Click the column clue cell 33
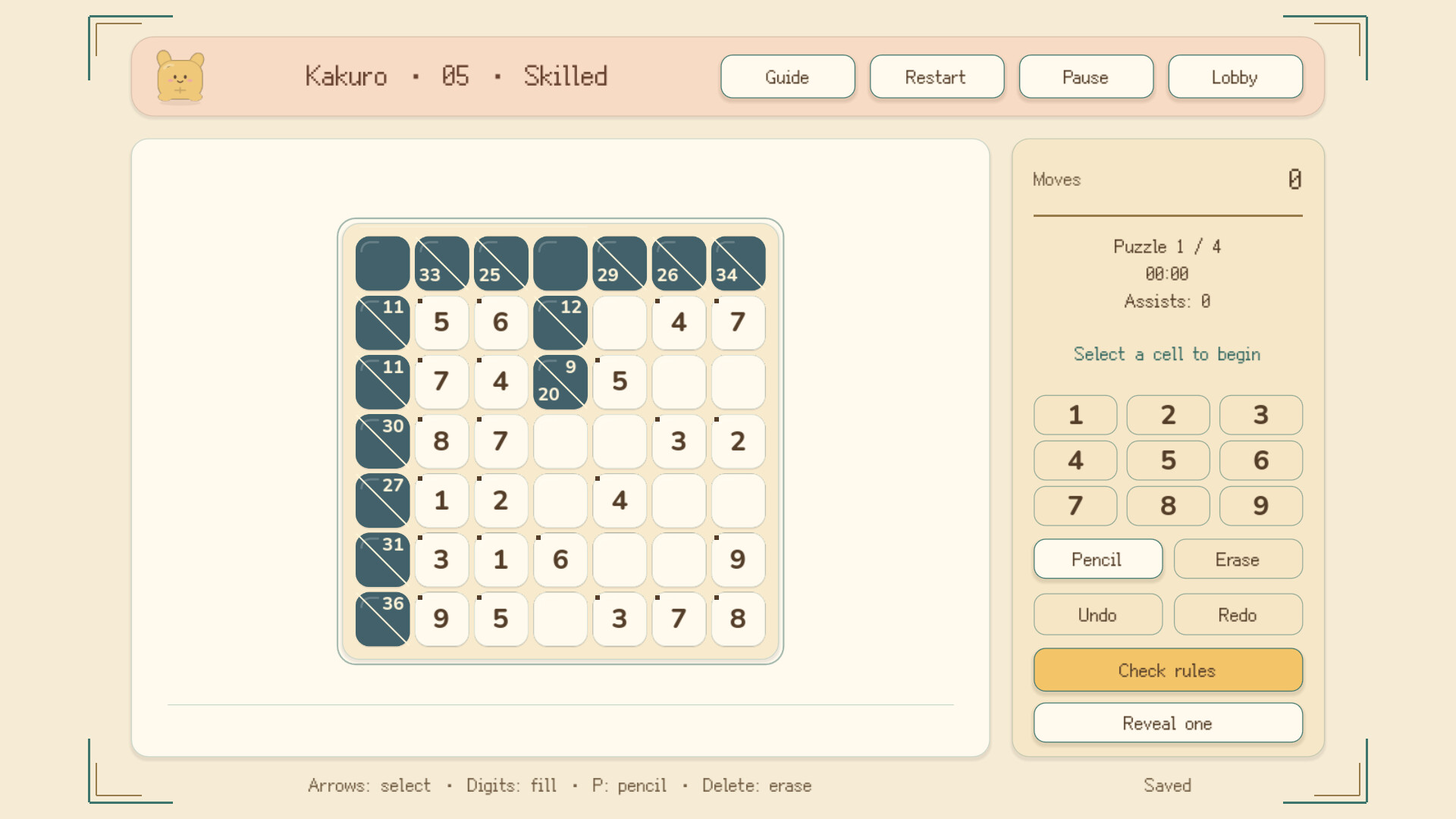Screen dimensions: 1456x819 click(x=442, y=263)
